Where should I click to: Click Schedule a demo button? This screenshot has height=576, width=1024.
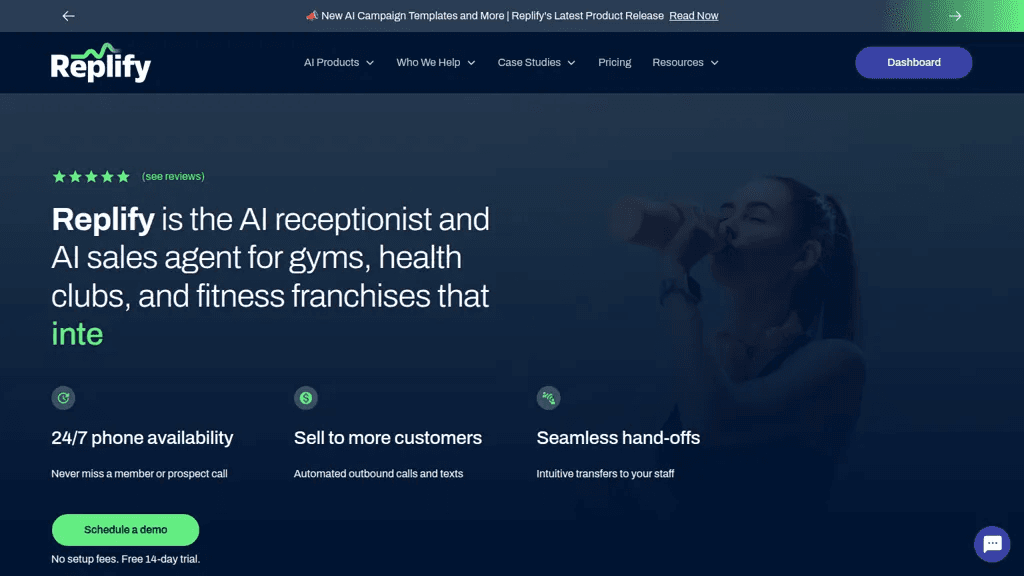point(125,530)
